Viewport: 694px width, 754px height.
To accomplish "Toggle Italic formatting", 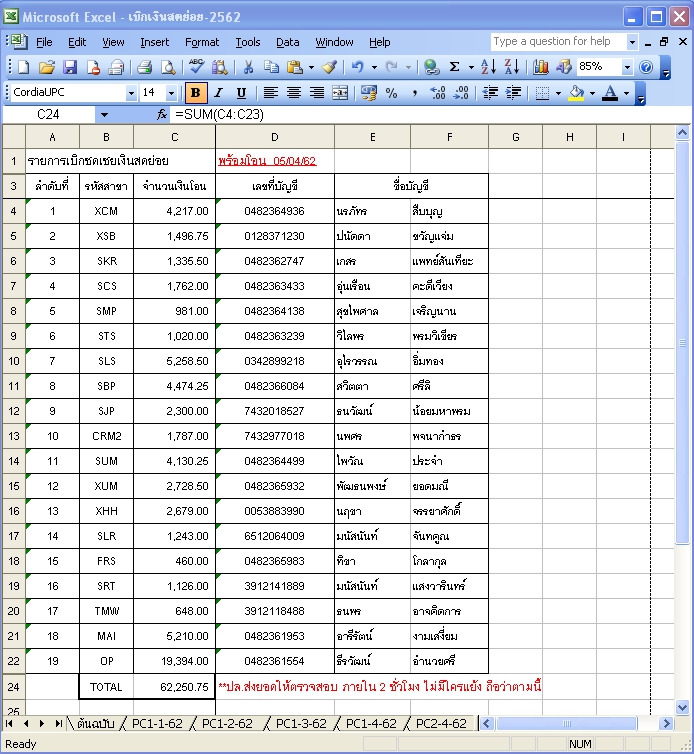I will (x=219, y=92).
